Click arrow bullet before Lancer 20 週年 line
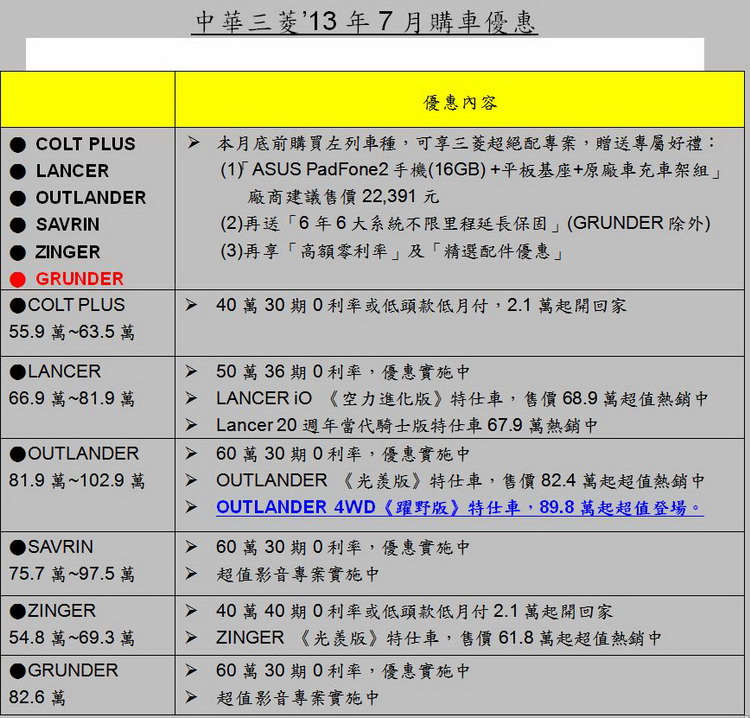The image size is (750, 718). coord(193,426)
